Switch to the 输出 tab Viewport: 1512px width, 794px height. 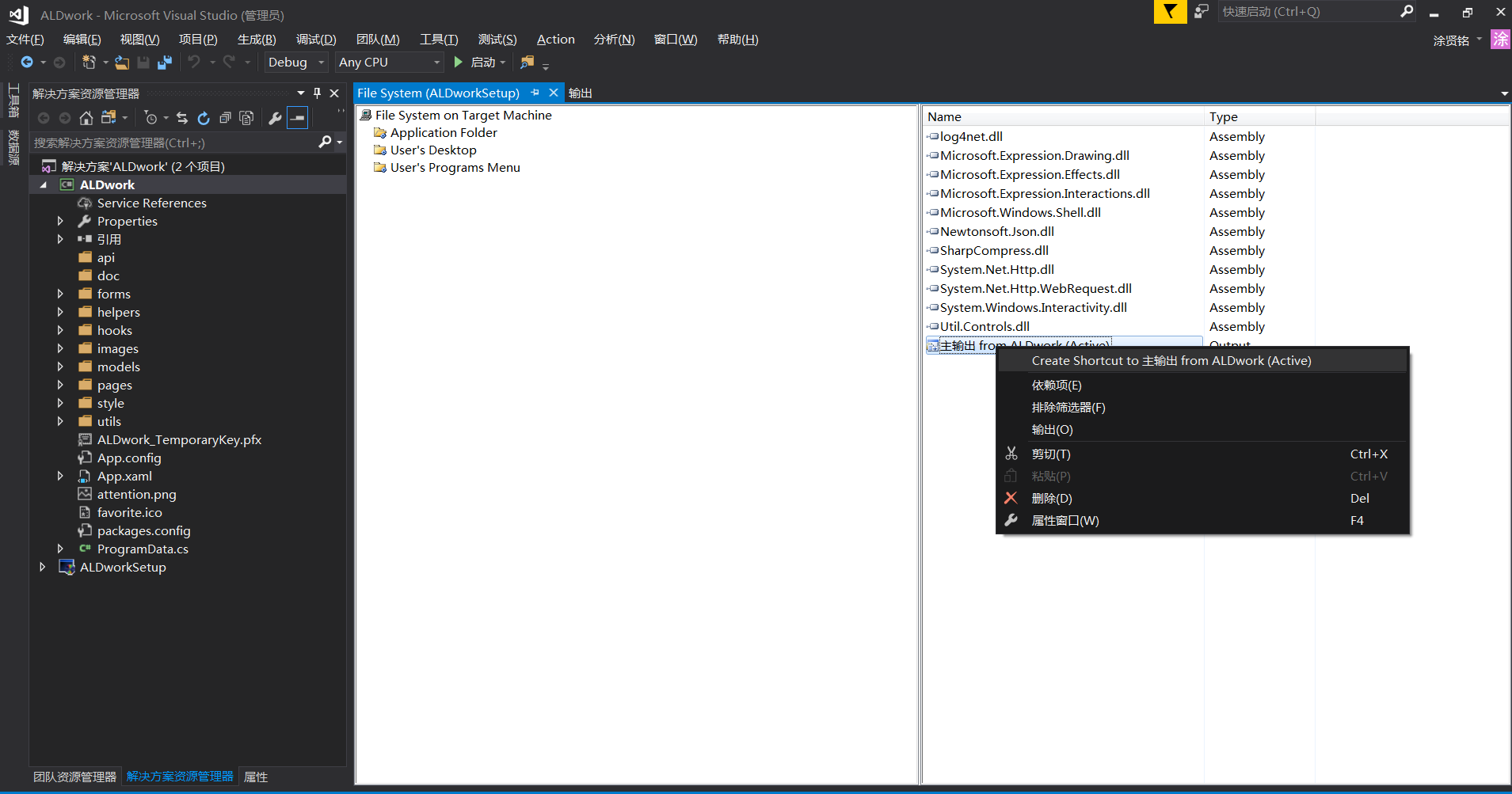click(x=580, y=93)
